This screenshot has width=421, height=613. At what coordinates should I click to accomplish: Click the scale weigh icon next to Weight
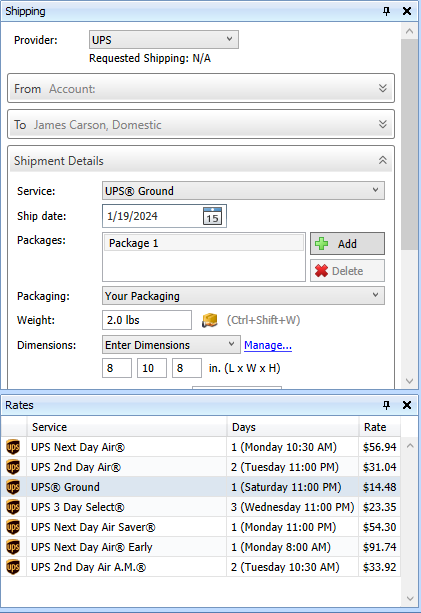[210, 320]
